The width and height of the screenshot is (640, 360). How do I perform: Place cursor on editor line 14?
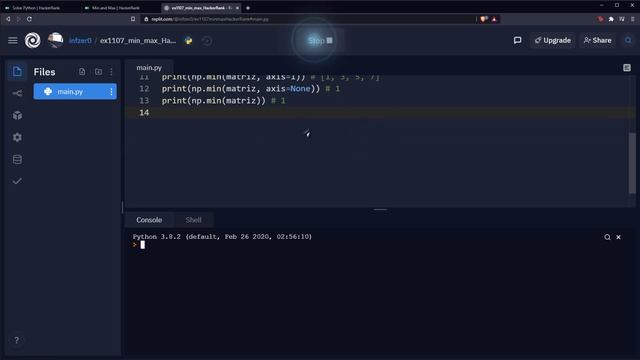pyautogui.click(x=380, y=113)
